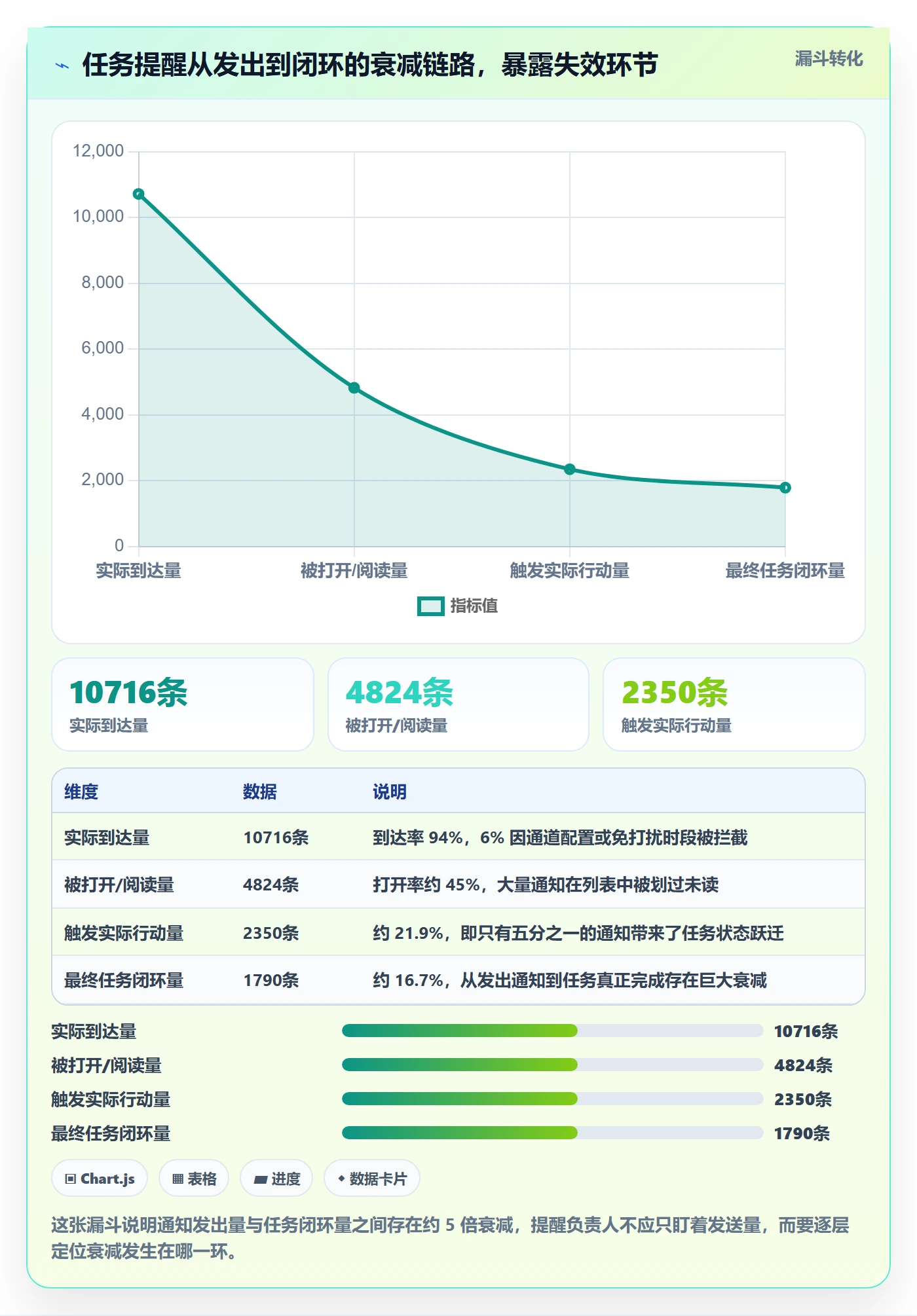917x1316 pixels.
Task: Click the 漏斗转化 tag label
Action: (829, 59)
